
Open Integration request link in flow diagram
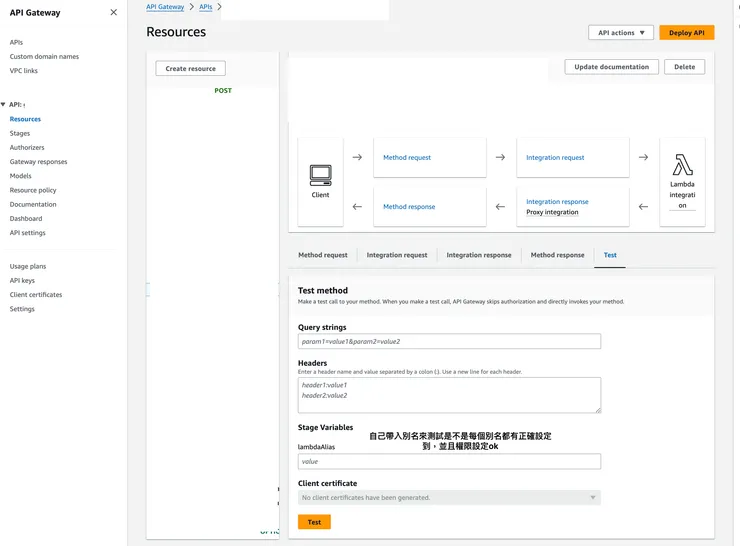tap(555, 158)
